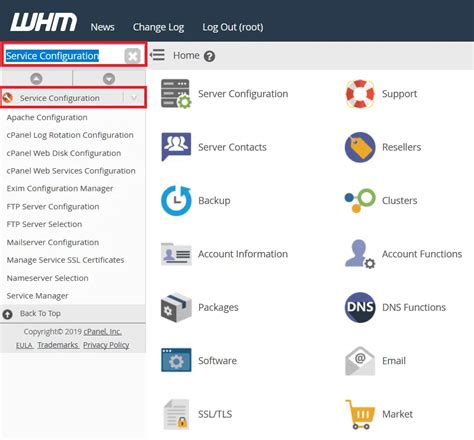Viewport: 474px width, 440px height.
Task: Open Exim Configuration Manager
Action: point(60,189)
